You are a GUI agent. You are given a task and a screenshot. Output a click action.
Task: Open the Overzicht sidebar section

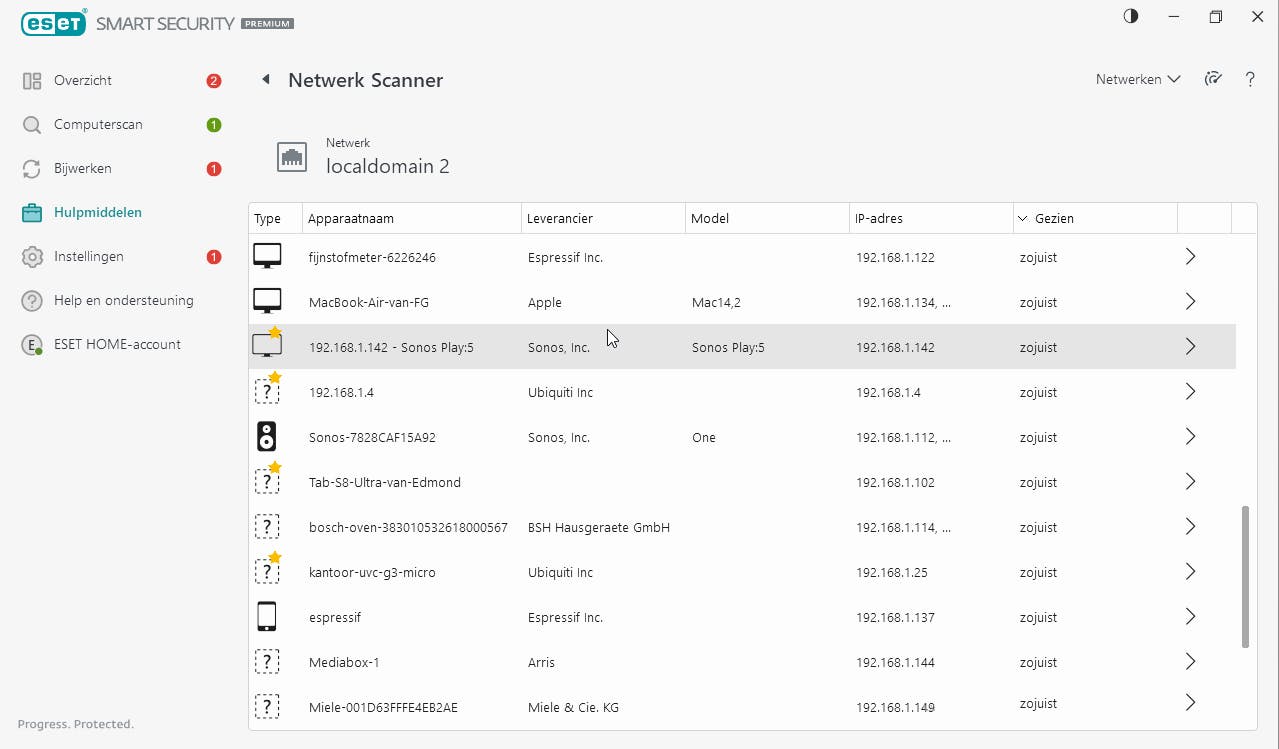pos(83,80)
